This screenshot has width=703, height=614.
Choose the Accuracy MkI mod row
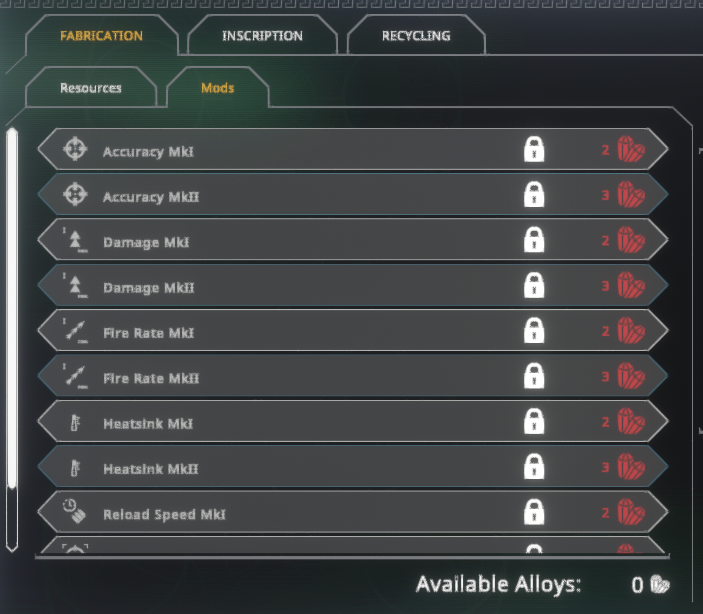point(353,149)
